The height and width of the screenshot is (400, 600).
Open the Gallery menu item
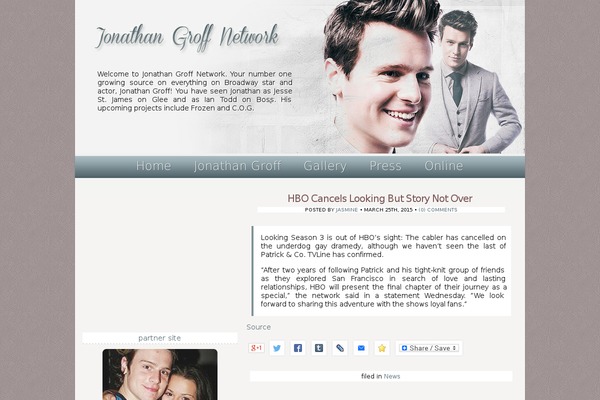[x=325, y=166]
